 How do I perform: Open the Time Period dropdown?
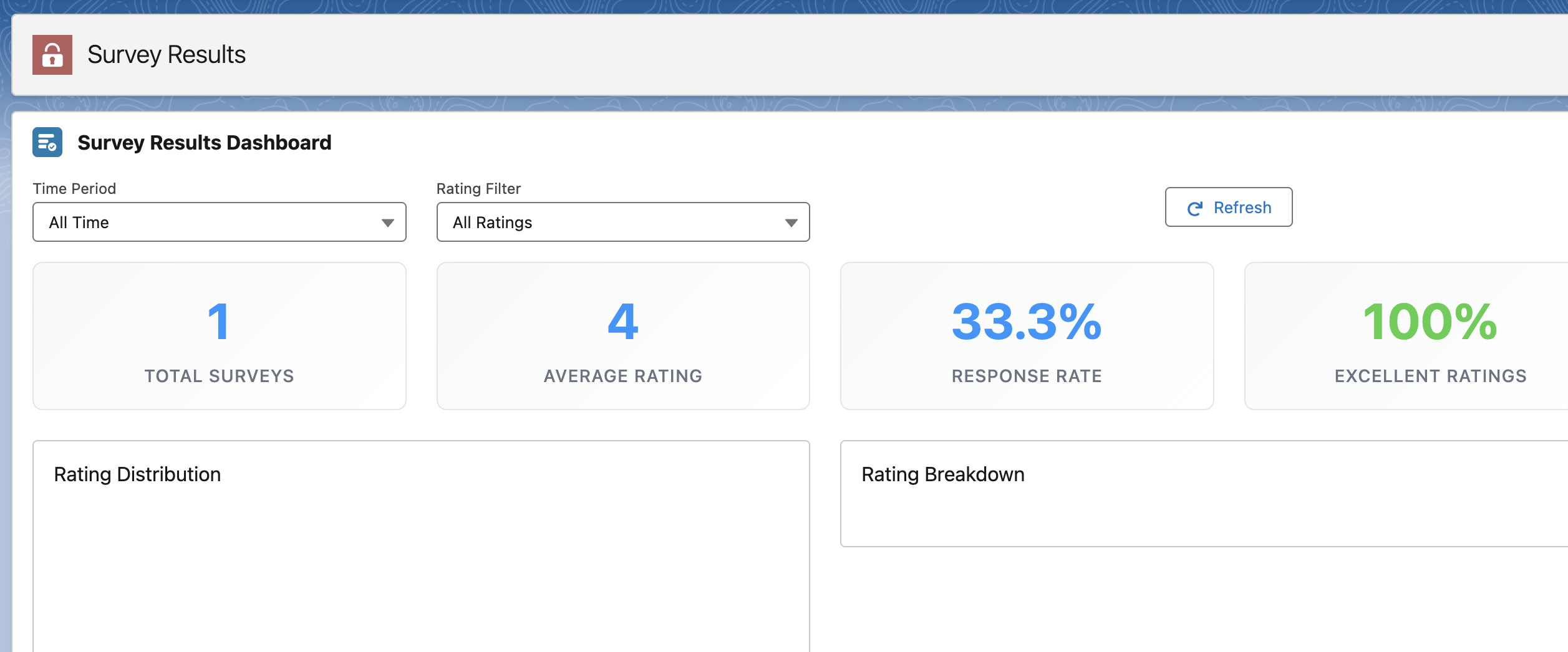tap(220, 222)
